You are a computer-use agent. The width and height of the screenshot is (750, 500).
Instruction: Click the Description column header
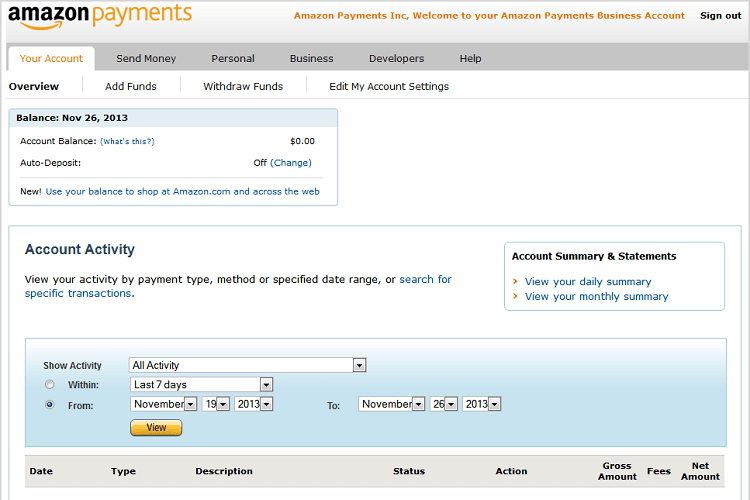tap(224, 471)
